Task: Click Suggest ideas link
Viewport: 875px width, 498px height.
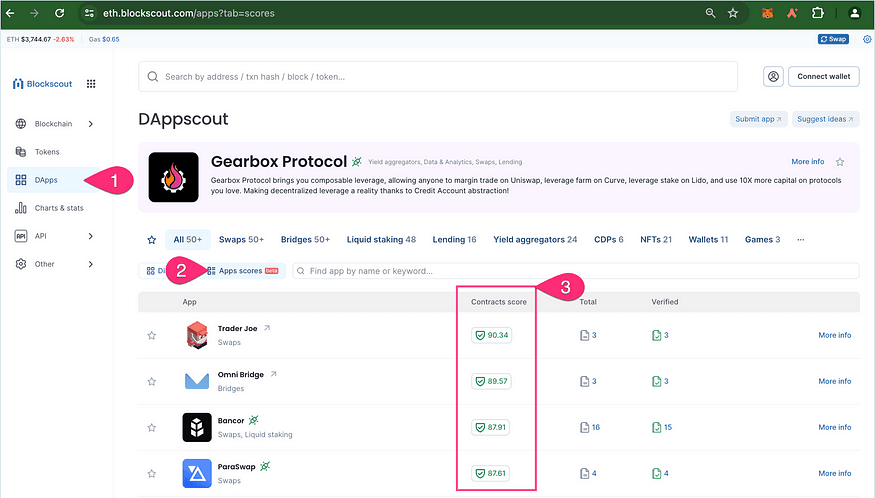Action: [x=825, y=119]
